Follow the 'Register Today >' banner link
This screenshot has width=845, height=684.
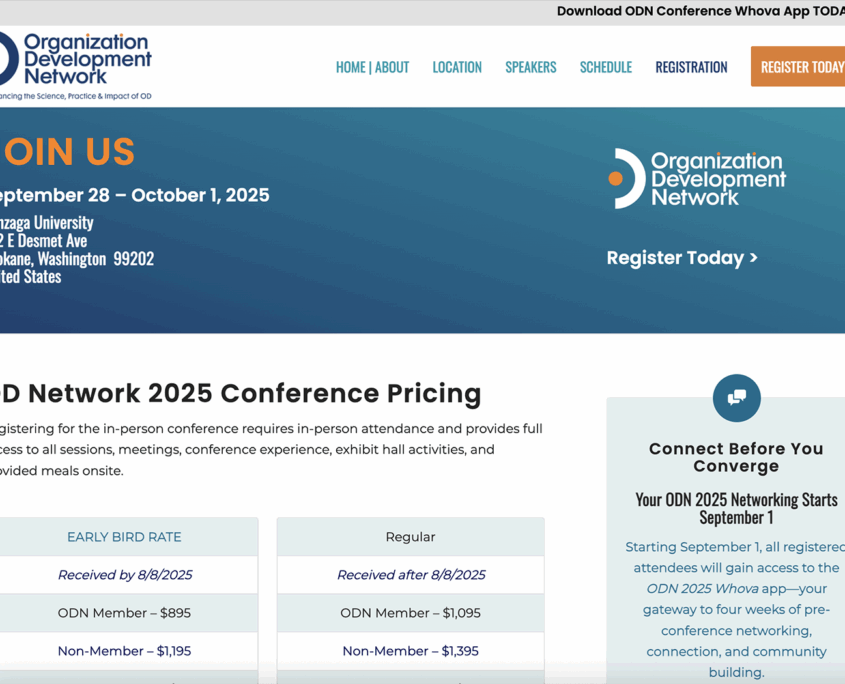click(x=682, y=258)
